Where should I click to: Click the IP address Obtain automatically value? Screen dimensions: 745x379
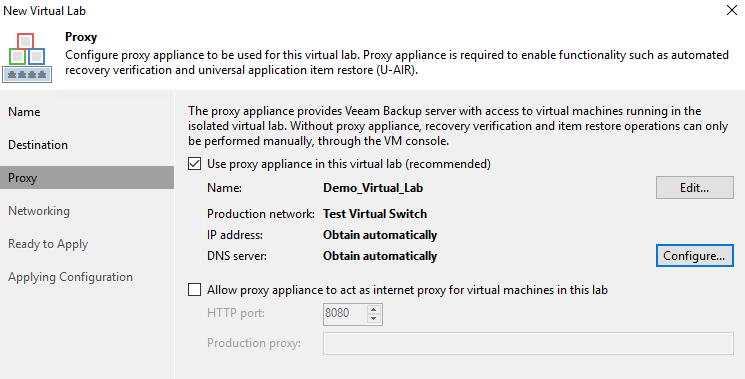(x=380, y=235)
